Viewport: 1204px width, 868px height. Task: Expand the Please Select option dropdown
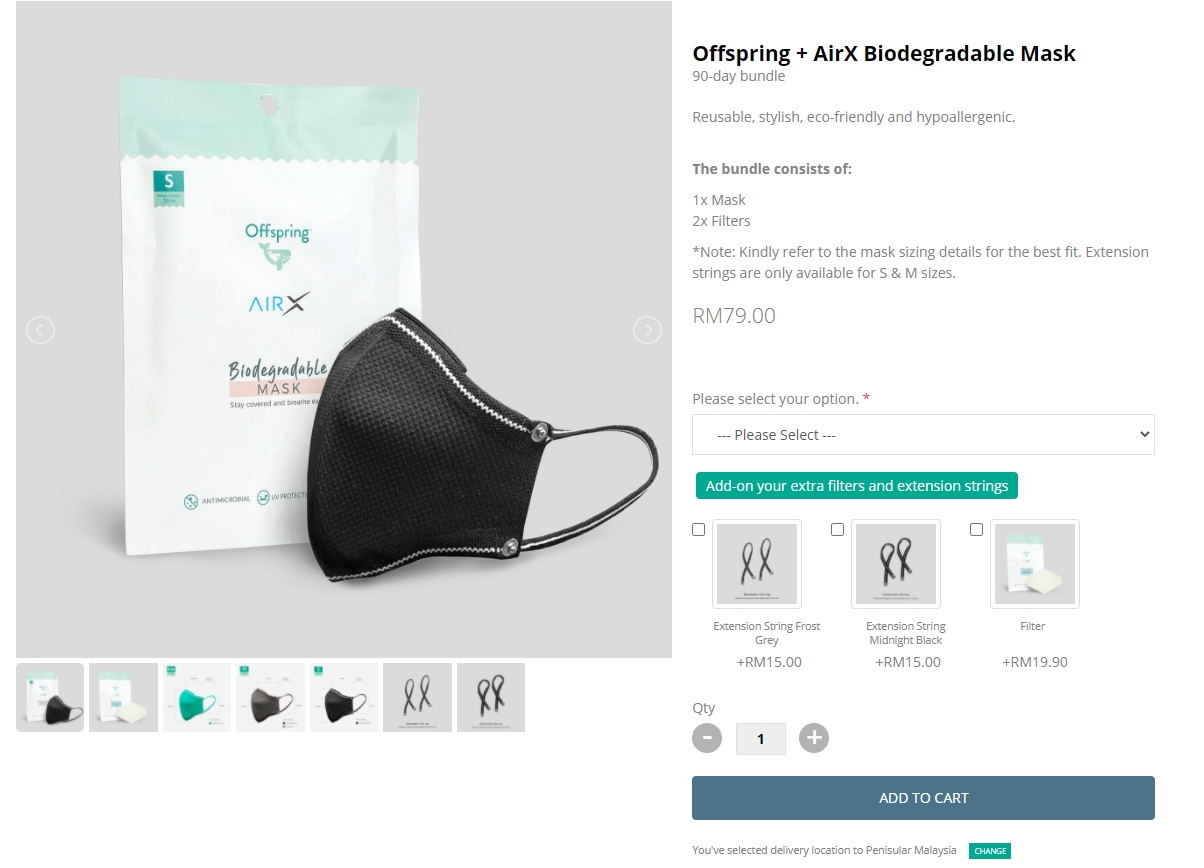tap(923, 435)
